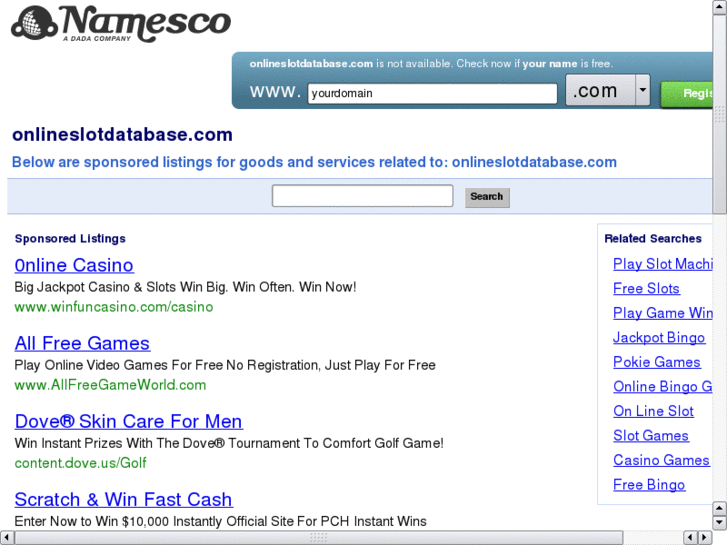Open the On Line Slot related search
The width and height of the screenshot is (727, 545).
653,411
